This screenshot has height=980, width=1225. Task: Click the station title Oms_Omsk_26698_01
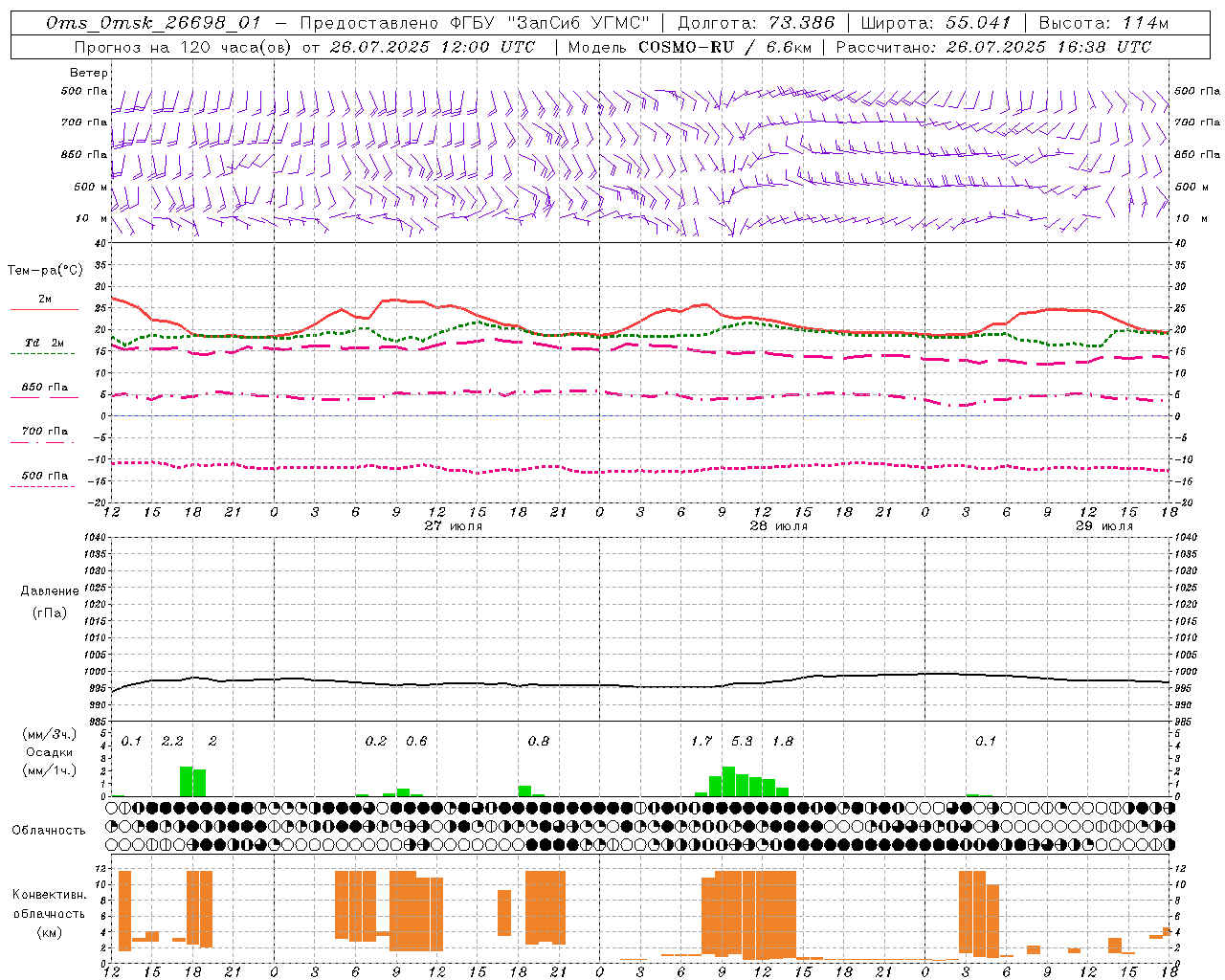pos(153,23)
